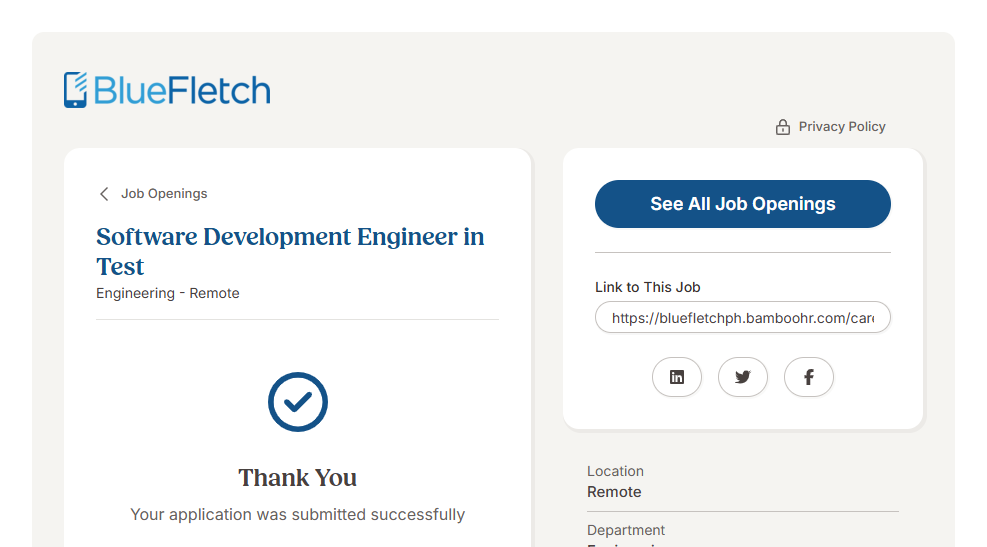This screenshot has width=987, height=547.
Task: Go back via Job Openings text link
Action: click(164, 194)
